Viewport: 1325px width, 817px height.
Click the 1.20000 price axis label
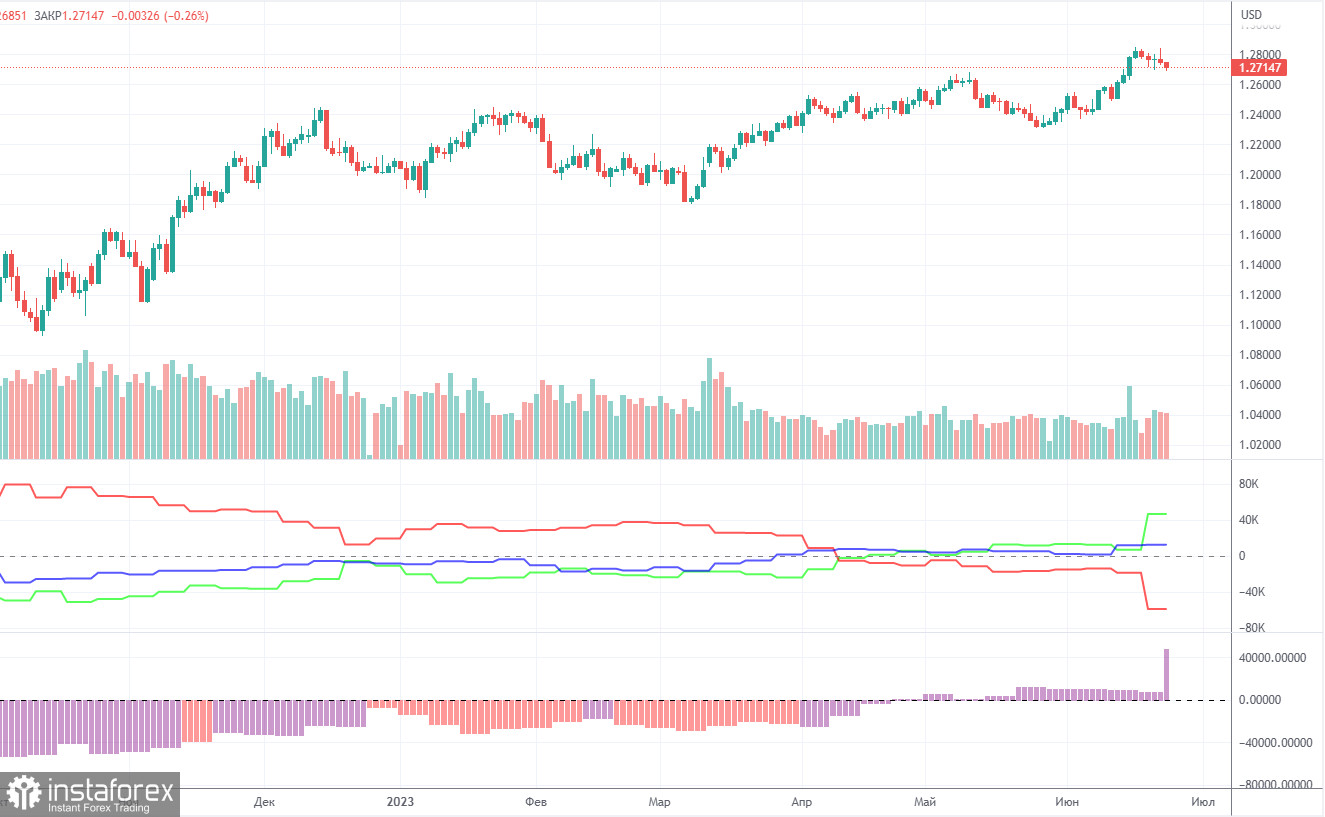tap(1261, 175)
